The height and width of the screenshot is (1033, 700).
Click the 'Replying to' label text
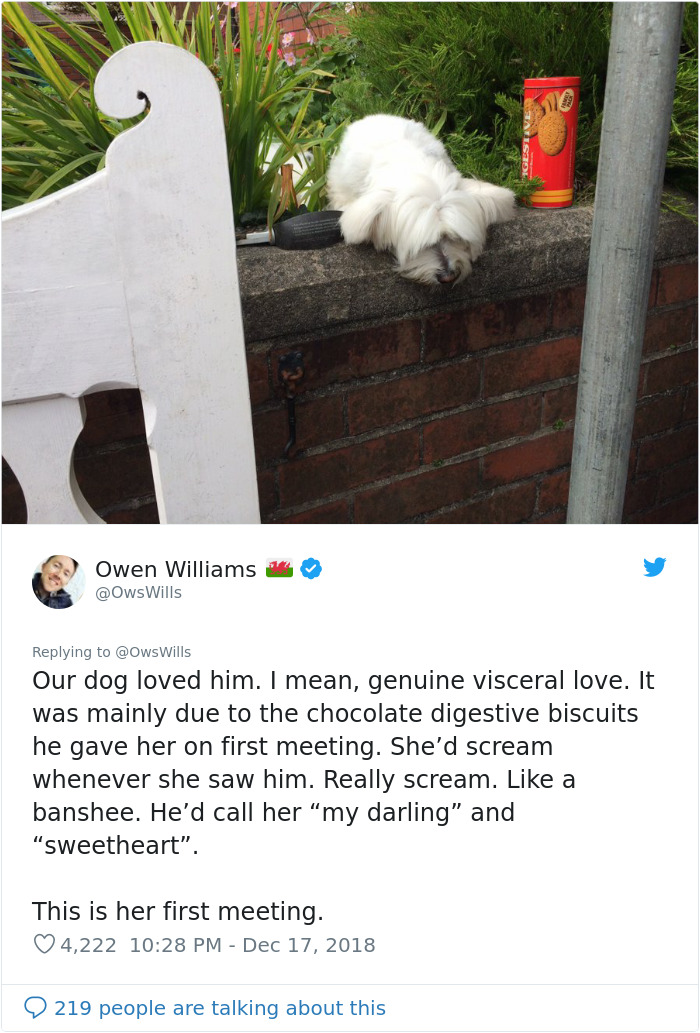[x=71, y=652]
